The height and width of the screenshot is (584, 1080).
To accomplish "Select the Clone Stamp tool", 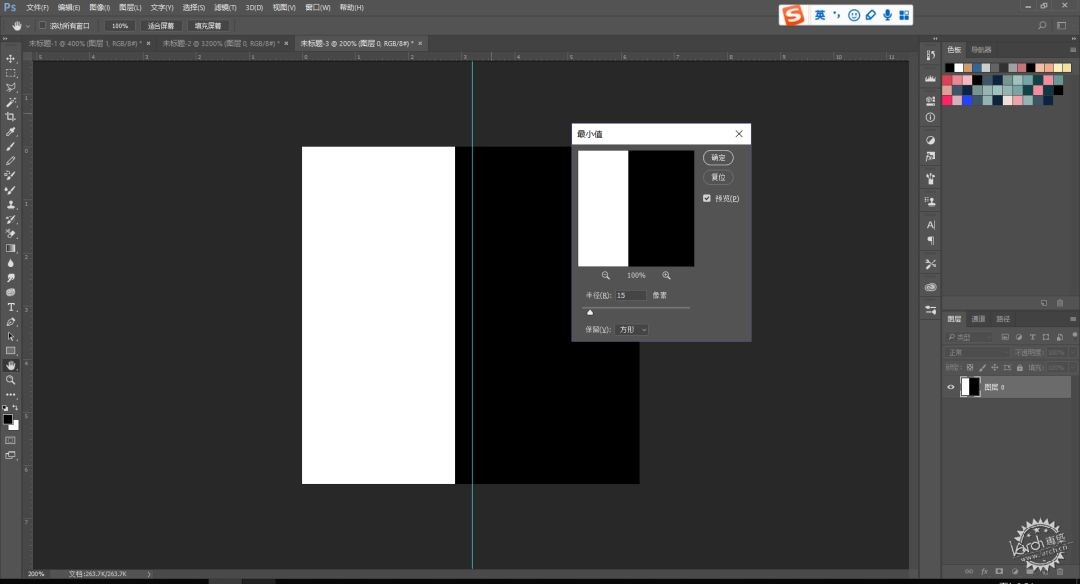I will click(10, 205).
